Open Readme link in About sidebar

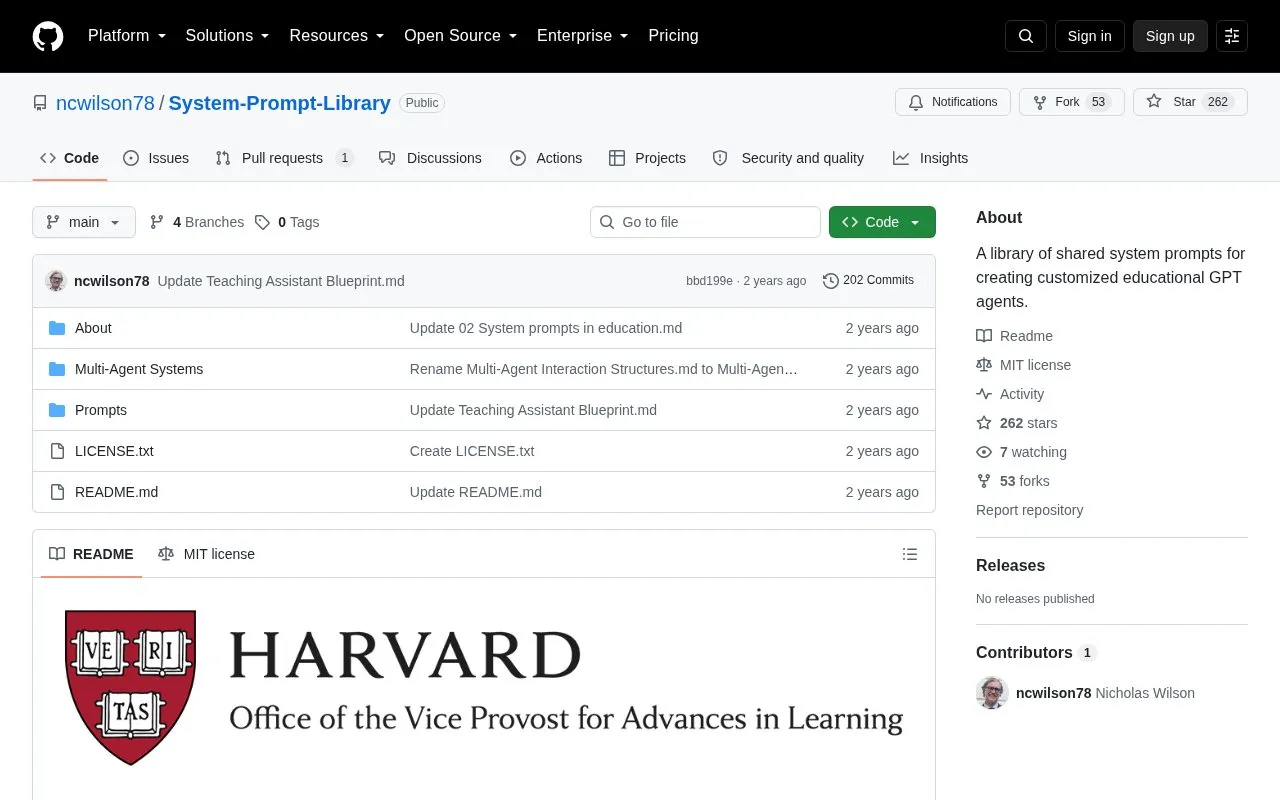(x=1014, y=336)
